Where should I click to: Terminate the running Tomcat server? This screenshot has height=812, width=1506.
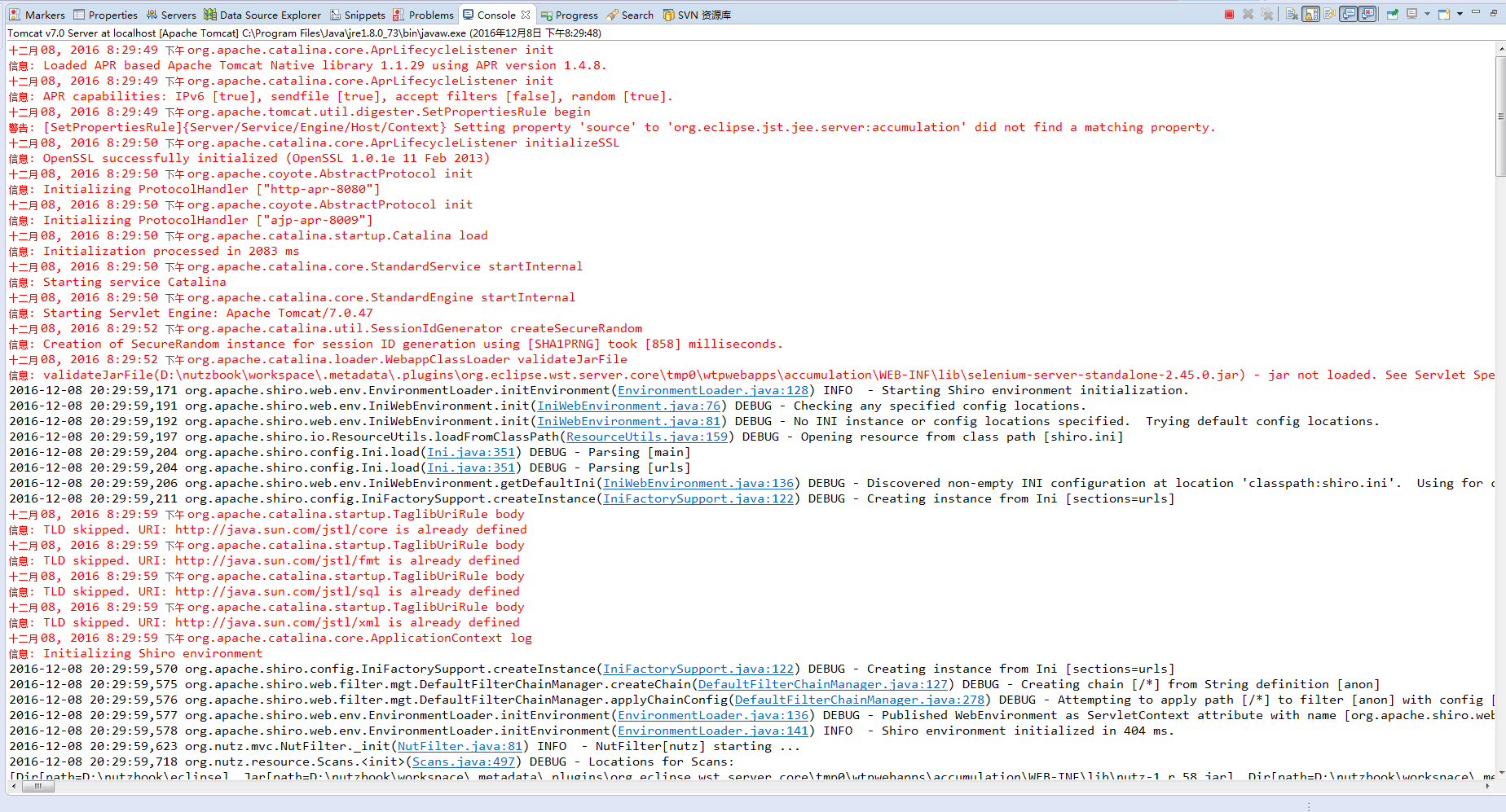coord(1229,15)
